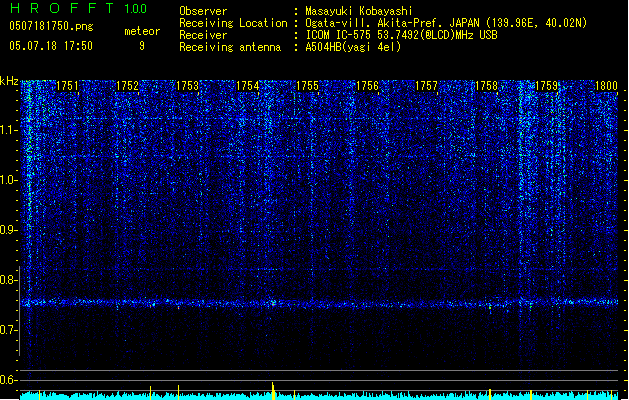Select the file name 0507181750.png

tap(51, 26)
